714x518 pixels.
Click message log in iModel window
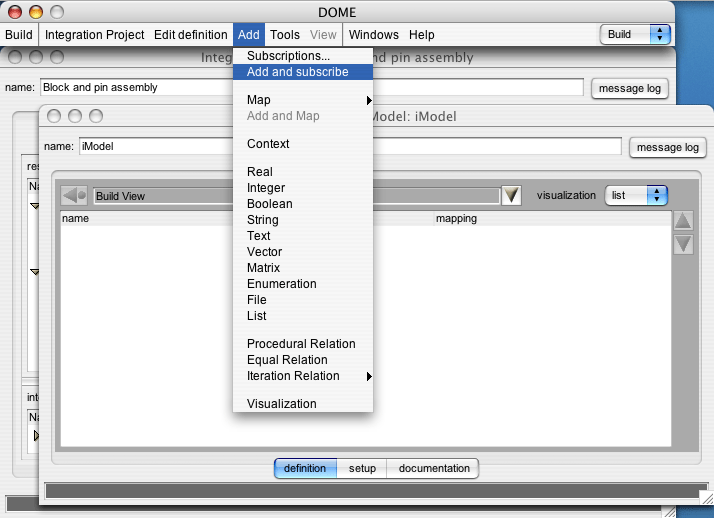point(668,147)
